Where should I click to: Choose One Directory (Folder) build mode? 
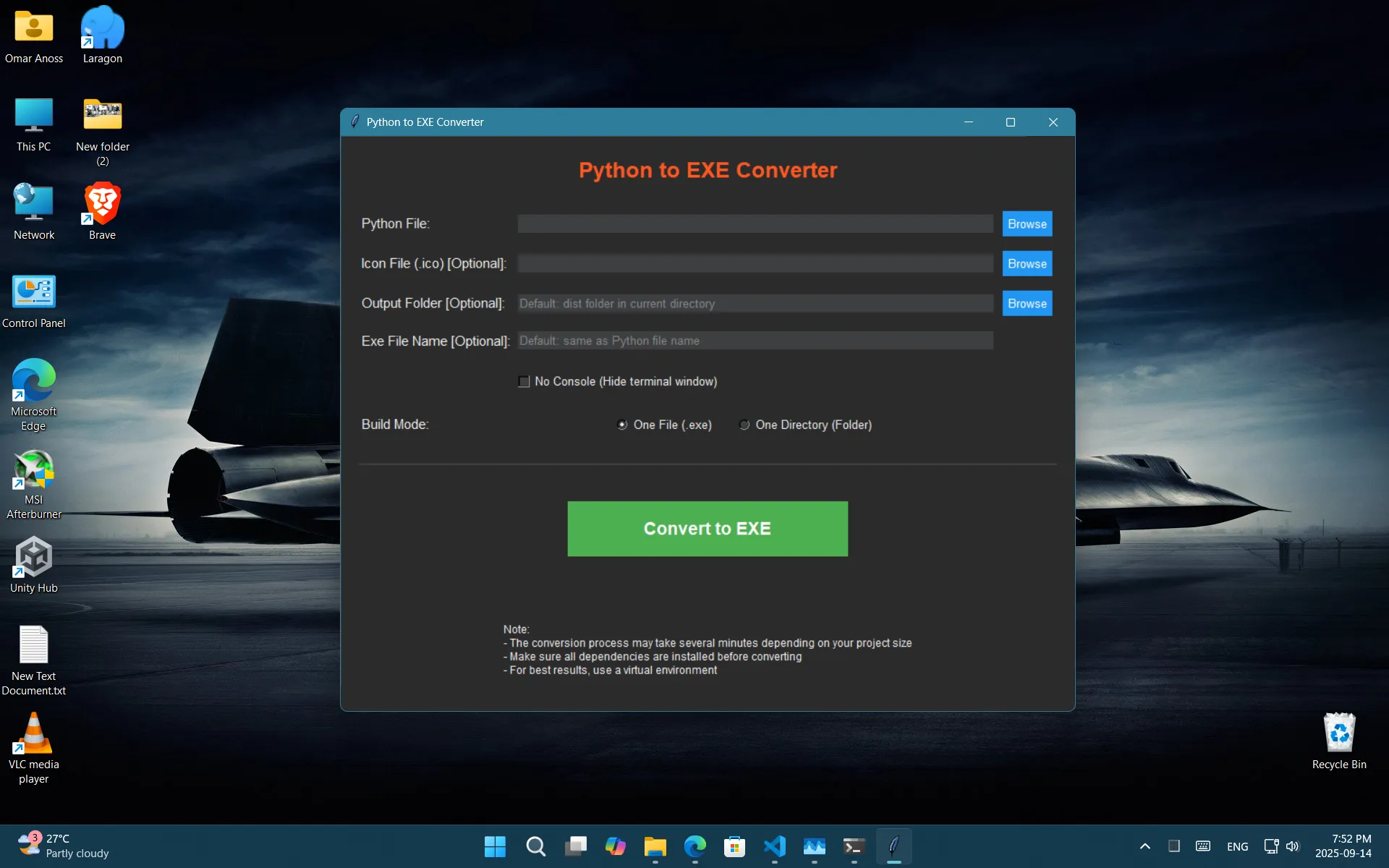(744, 425)
